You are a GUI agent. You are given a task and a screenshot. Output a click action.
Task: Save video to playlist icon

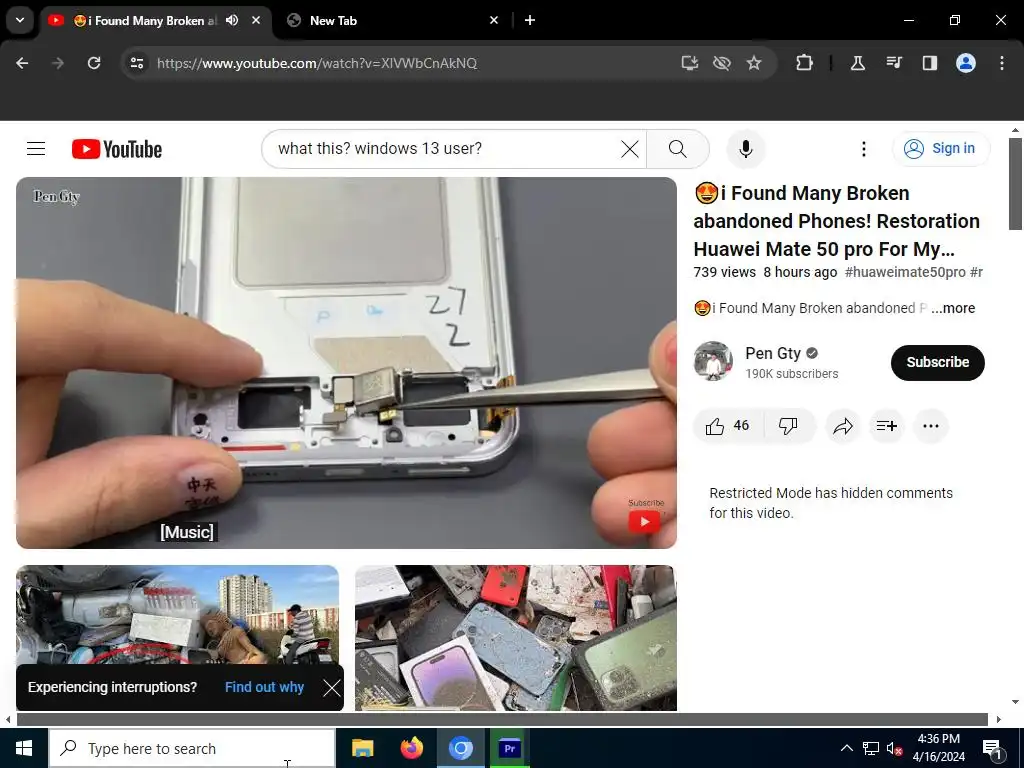886,426
